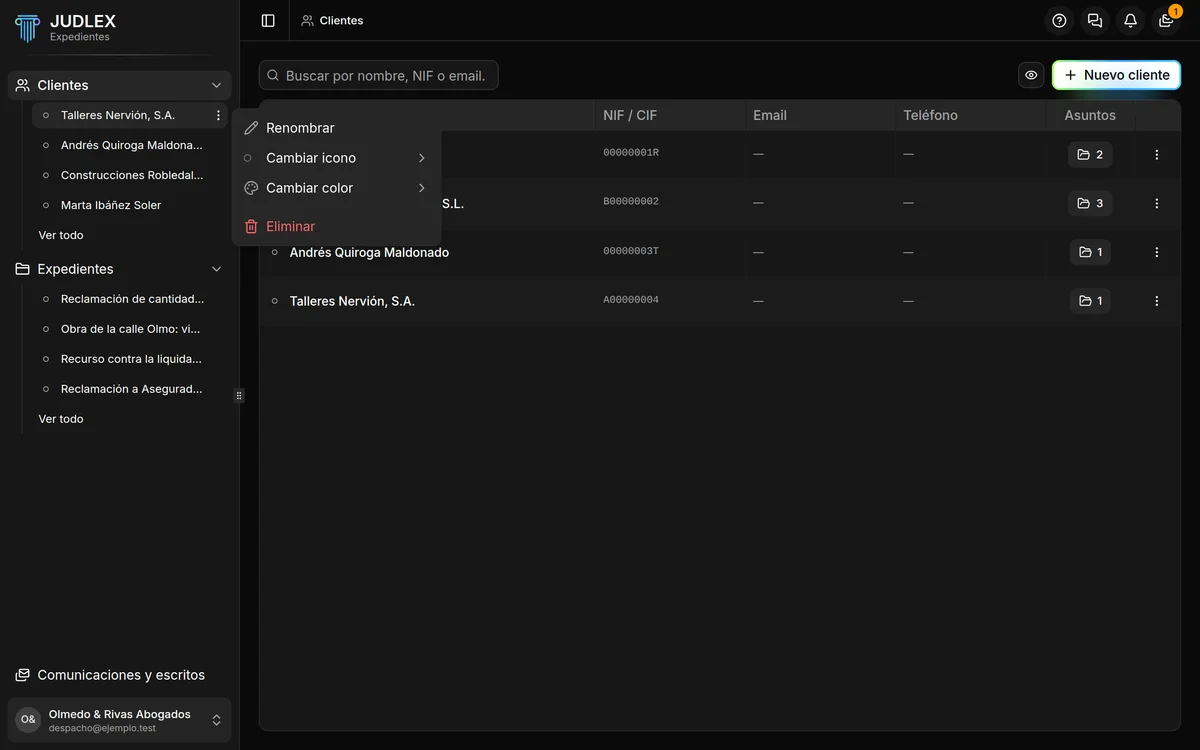Click the trash icon beside Eliminar
The height and width of the screenshot is (750, 1200).
(x=251, y=226)
